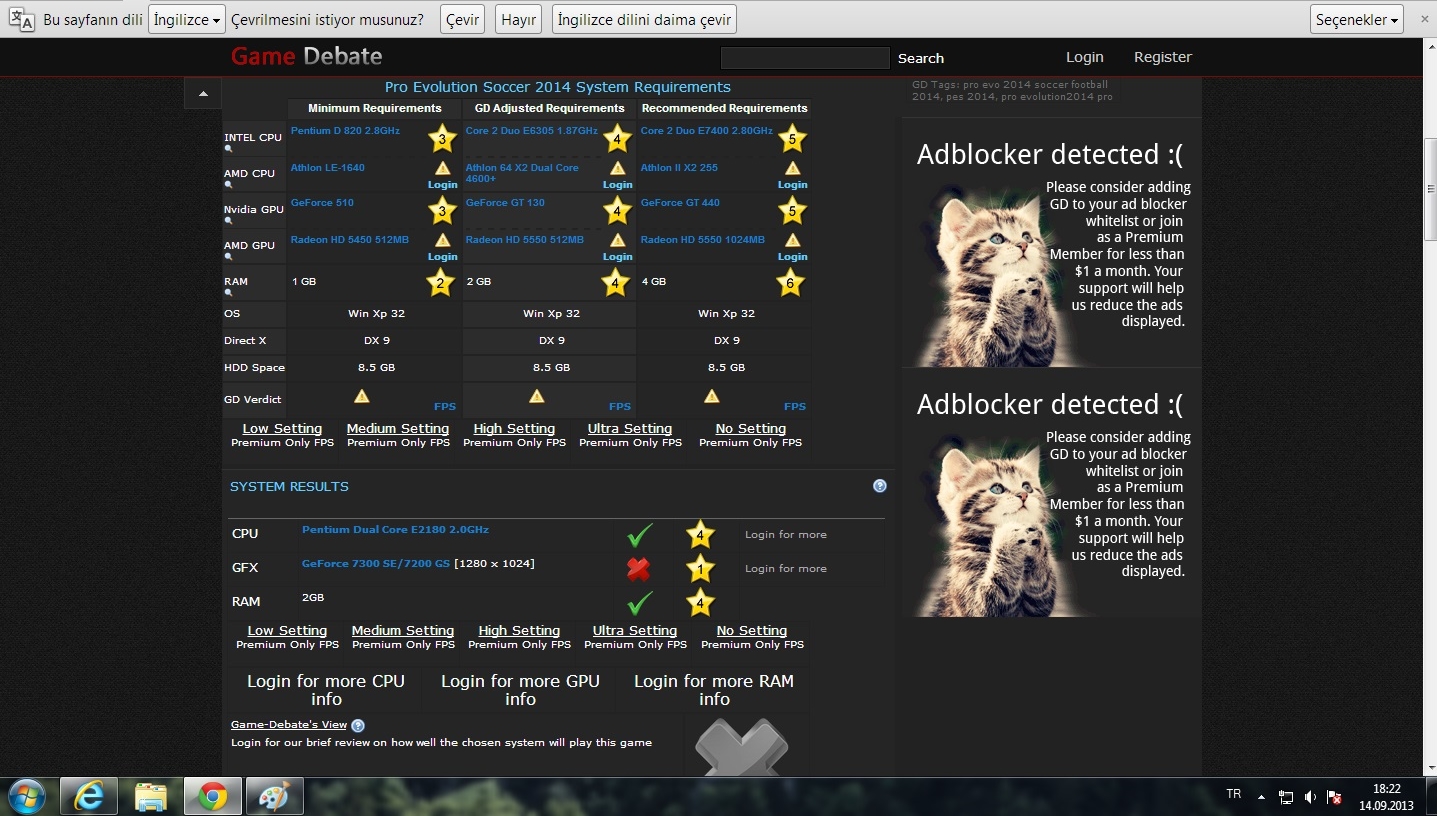1437x816 pixels.
Task: Expand the Seçenekler options dropdown
Action: point(1356,19)
